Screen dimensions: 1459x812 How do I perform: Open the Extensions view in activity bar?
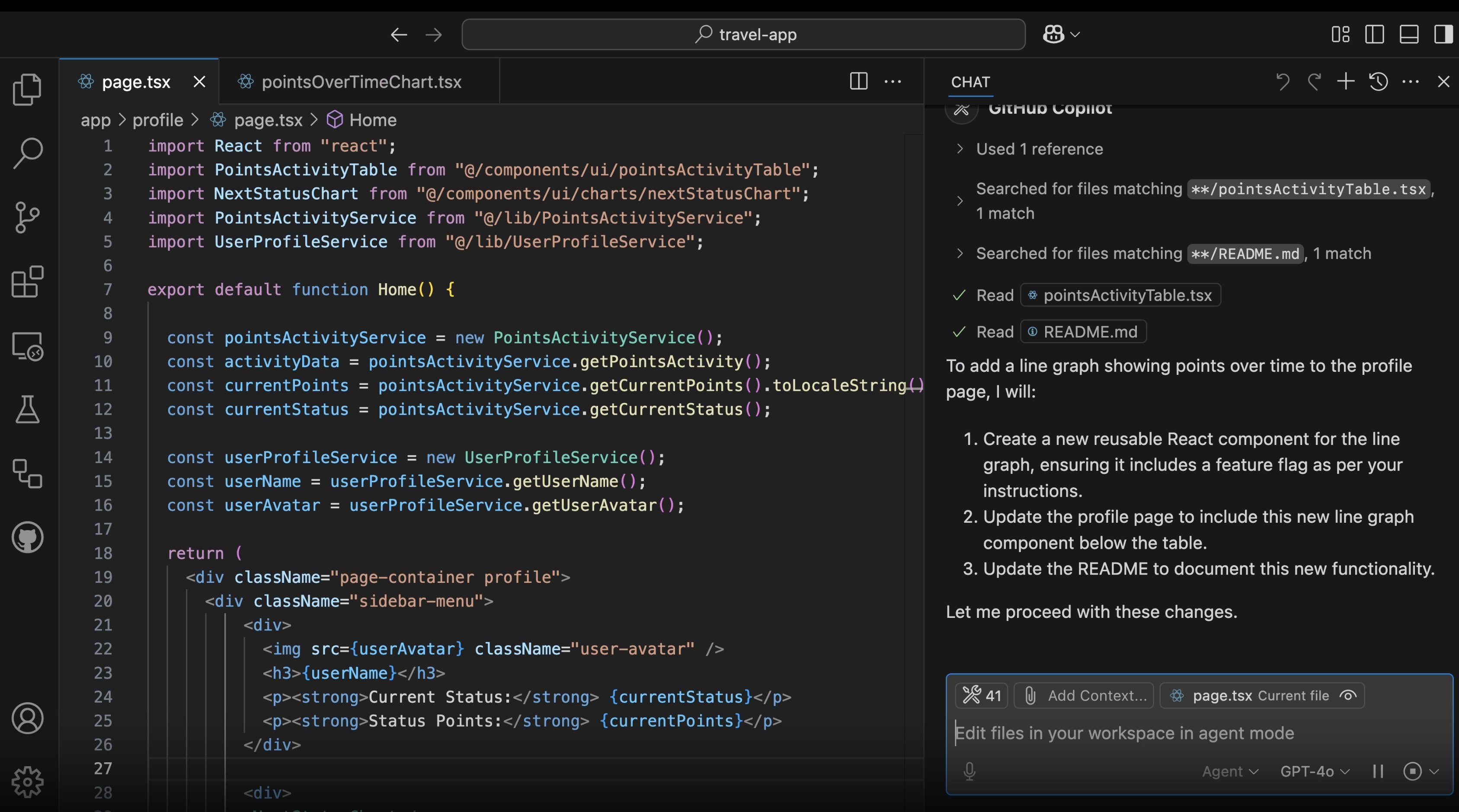[x=27, y=281]
